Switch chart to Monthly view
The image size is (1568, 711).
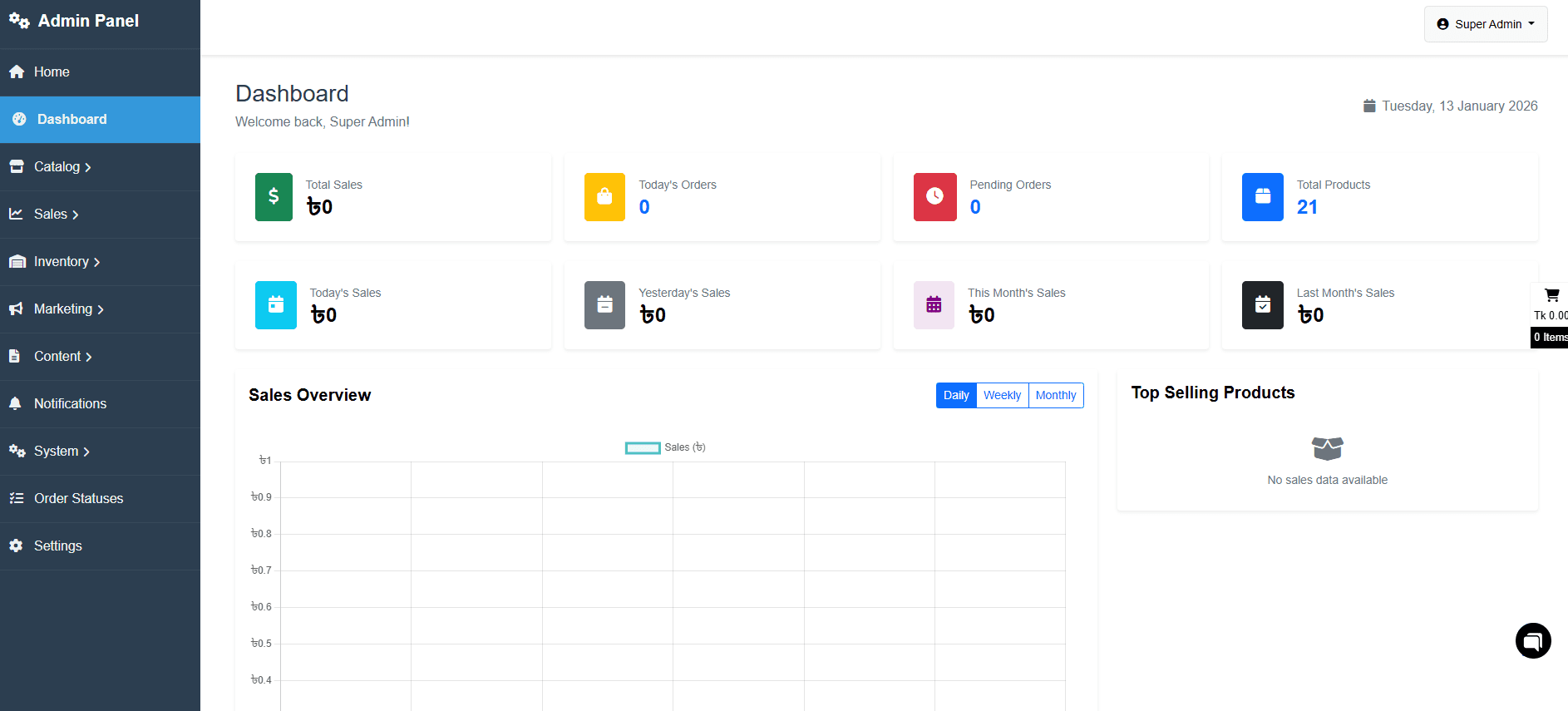tap(1056, 395)
